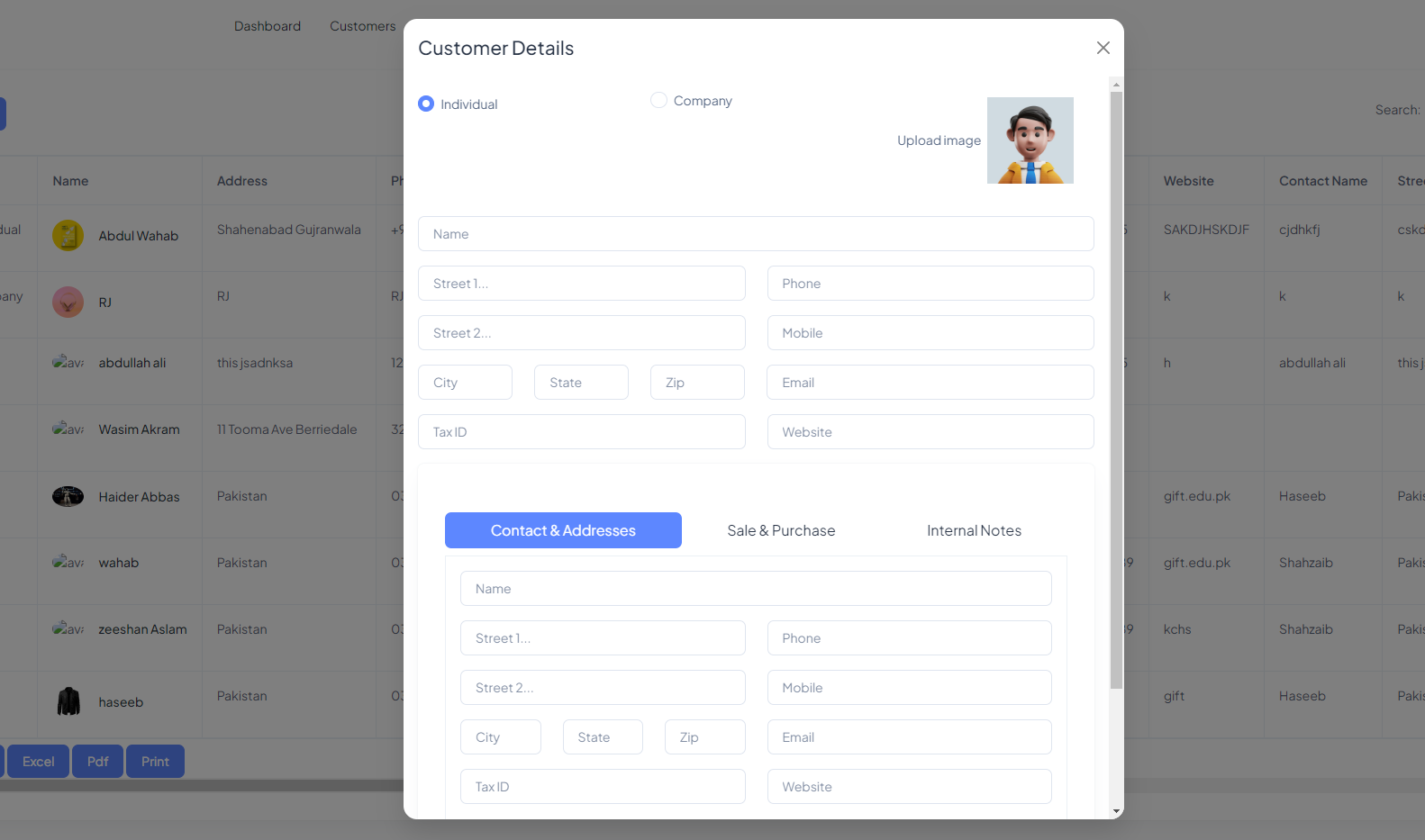Export table with Pdf button
This screenshot has width=1425, height=840.
point(97,762)
